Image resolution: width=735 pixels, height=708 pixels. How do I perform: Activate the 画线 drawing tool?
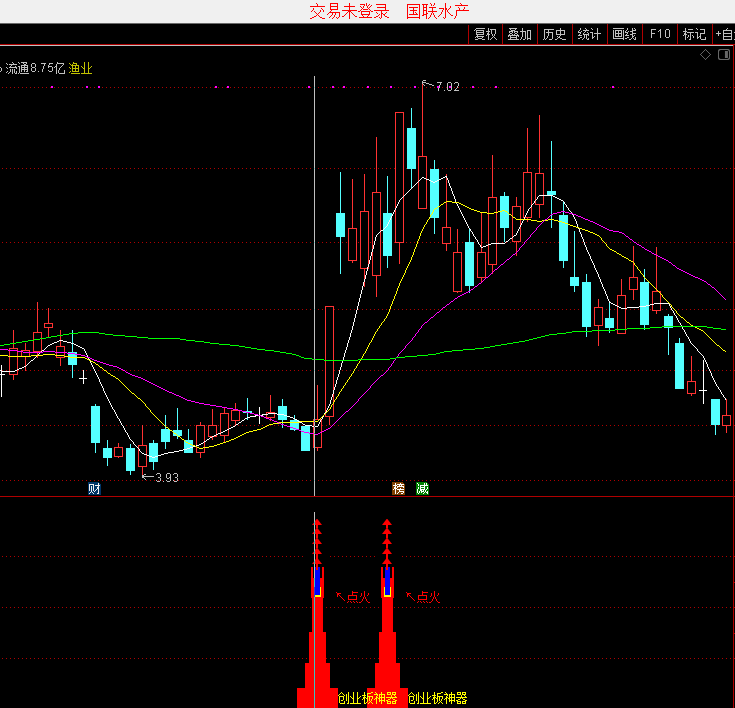click(x=624, y=34)
